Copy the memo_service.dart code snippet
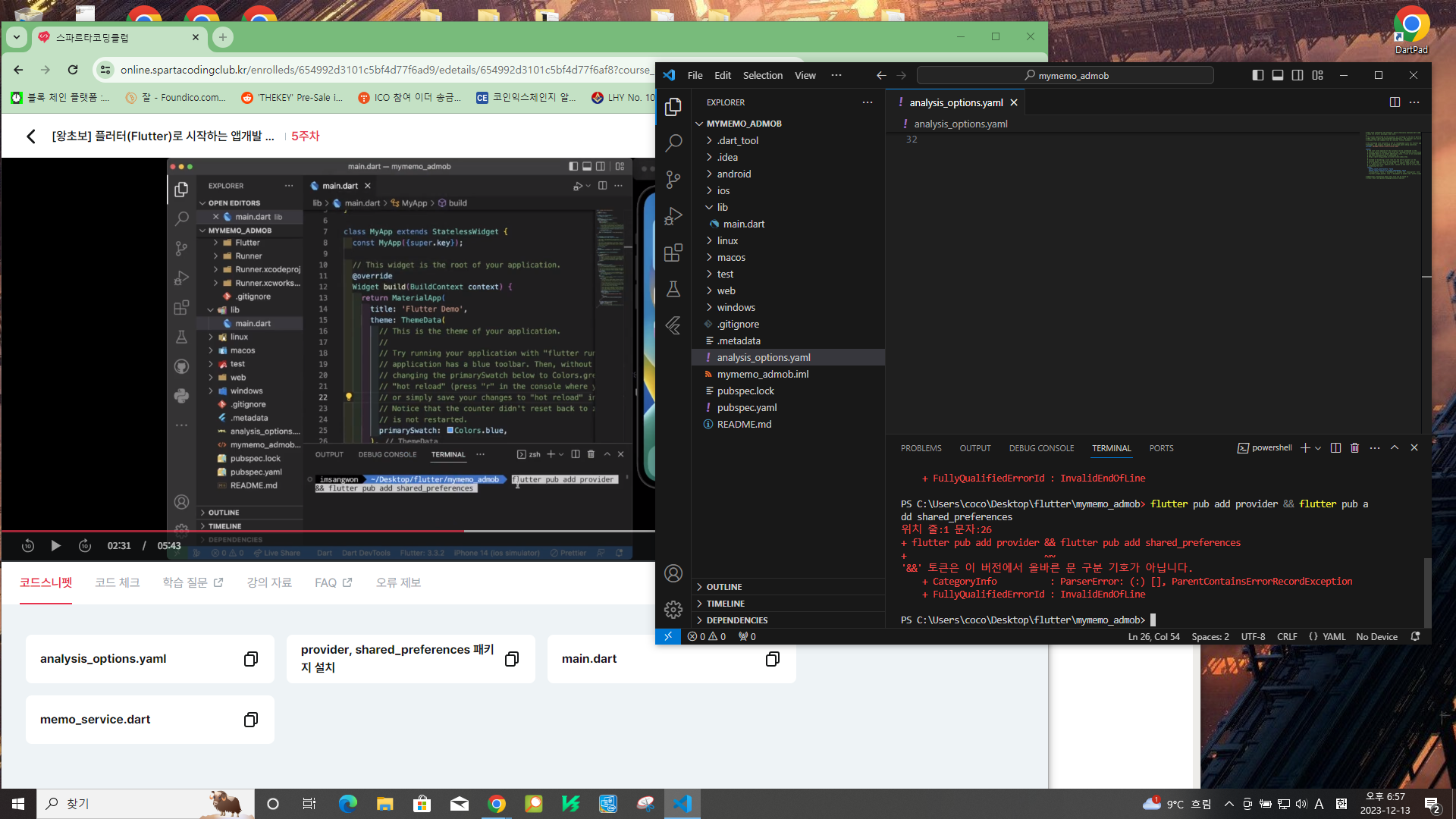Image resolution: width=1456 pixels, height=819 pixels. pos(251,720)
